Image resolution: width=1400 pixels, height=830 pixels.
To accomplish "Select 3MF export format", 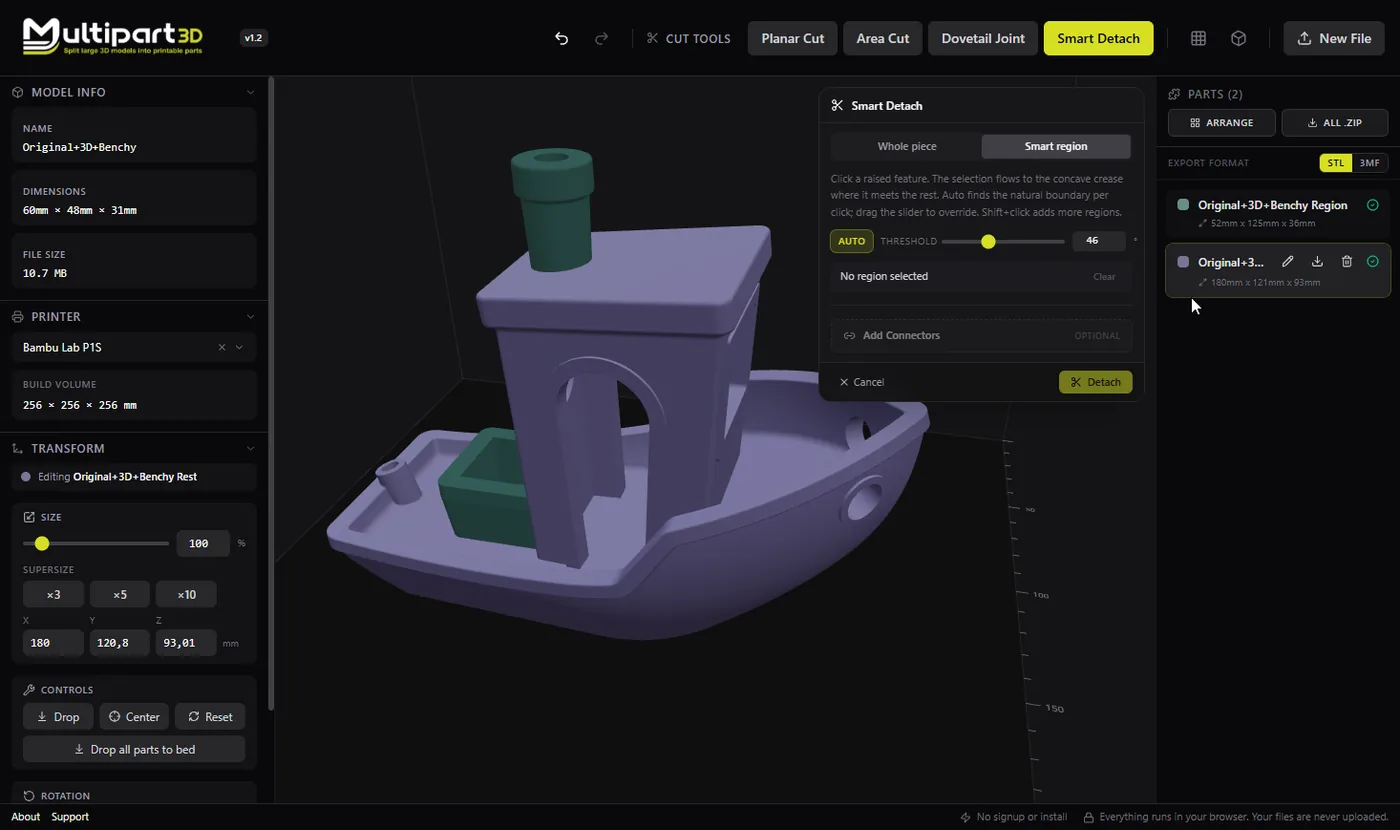I will [x=1370, y=163].
